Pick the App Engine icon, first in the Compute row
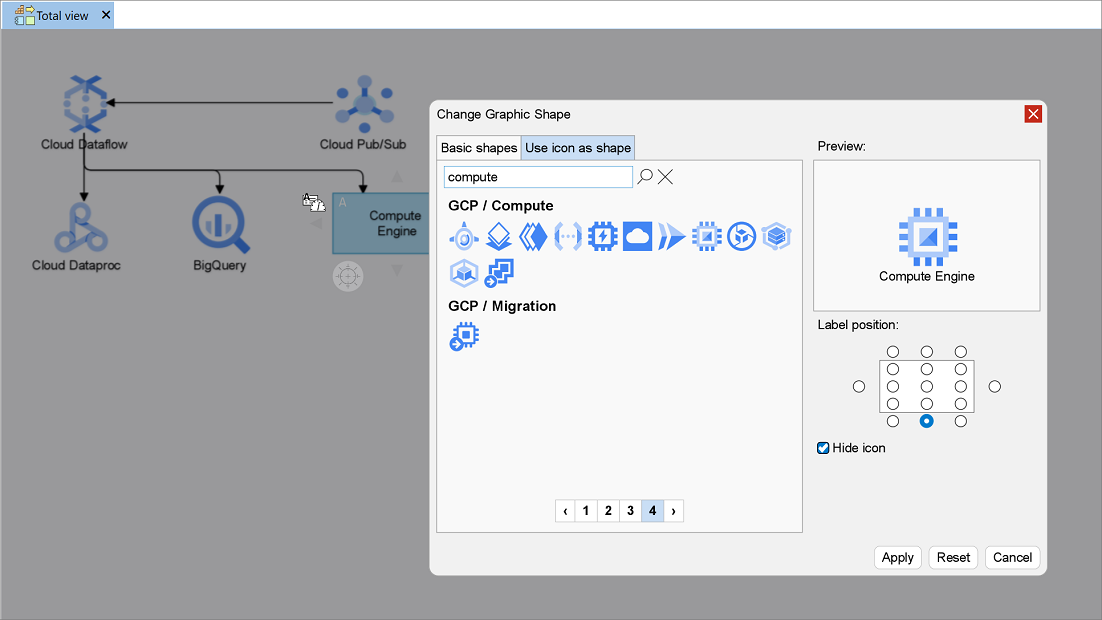The width and height of the screenshot is (1102, 620). [x=464, y=237]
